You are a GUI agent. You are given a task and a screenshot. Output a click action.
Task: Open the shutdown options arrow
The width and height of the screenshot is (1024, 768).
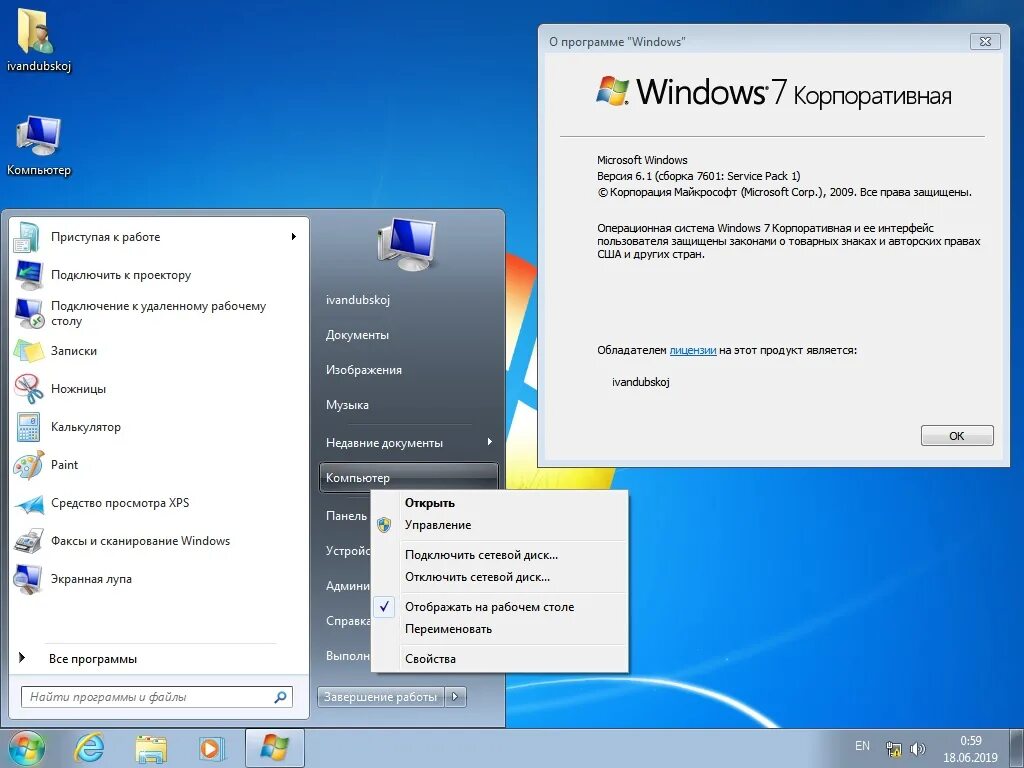455,697
